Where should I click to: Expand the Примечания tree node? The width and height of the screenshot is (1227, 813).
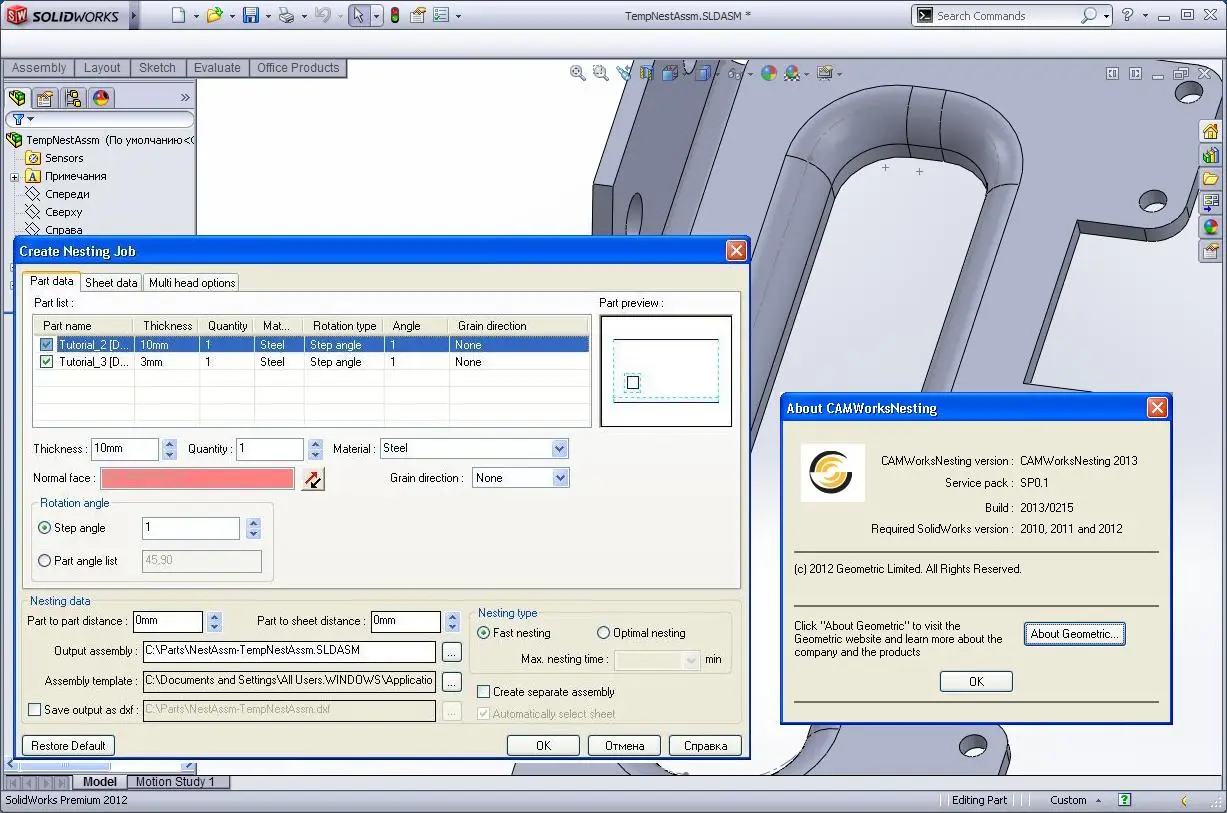[15, 177]
